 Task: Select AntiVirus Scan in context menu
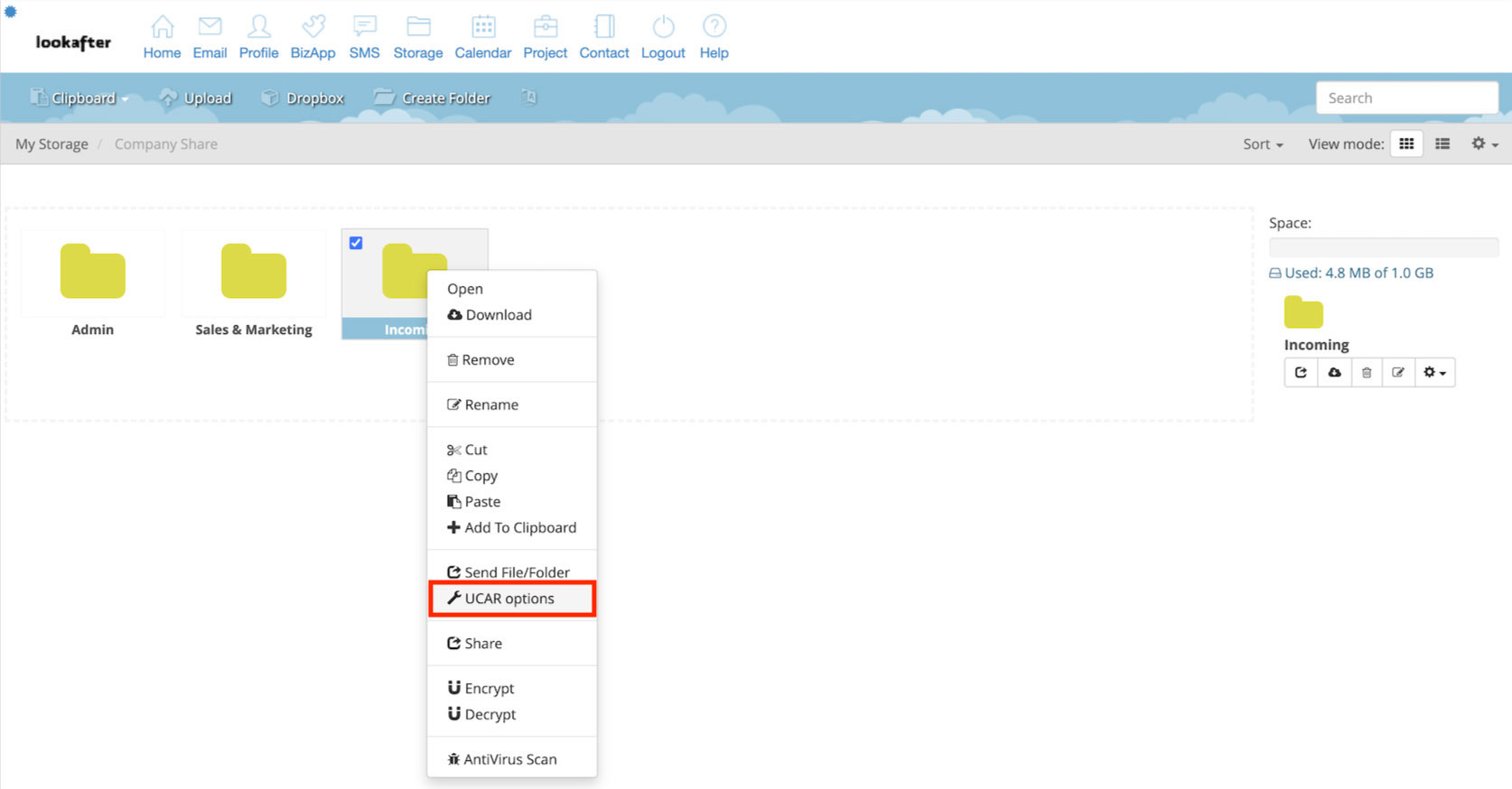[x=510, y=759]
